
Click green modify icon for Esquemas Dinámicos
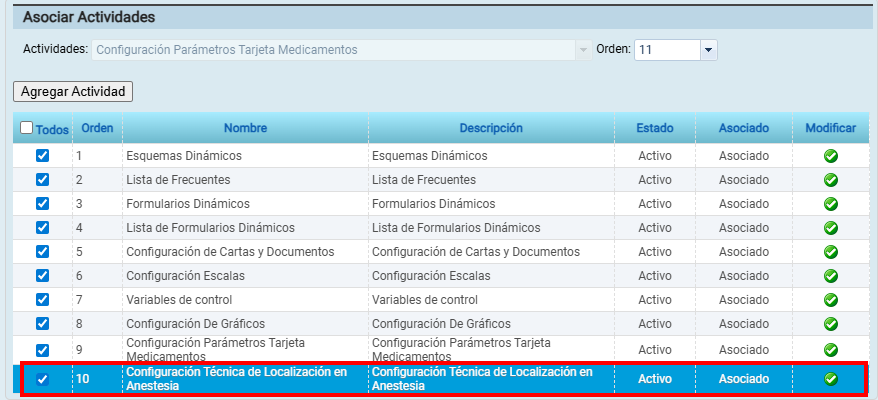click(x=830, y=156)
